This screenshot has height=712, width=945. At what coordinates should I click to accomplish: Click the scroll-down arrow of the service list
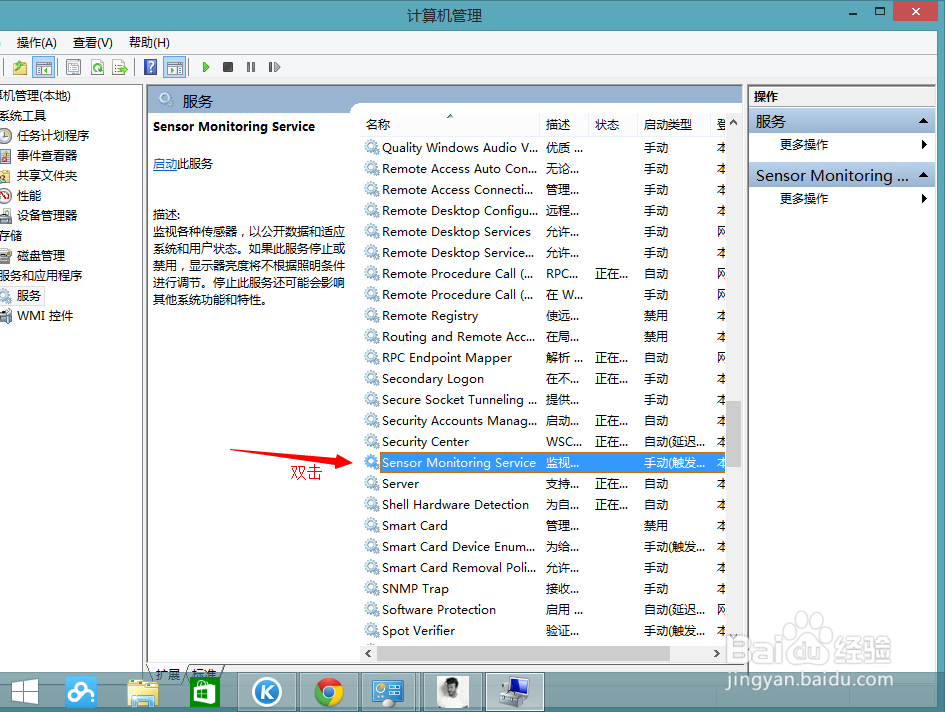coord(733,637)
